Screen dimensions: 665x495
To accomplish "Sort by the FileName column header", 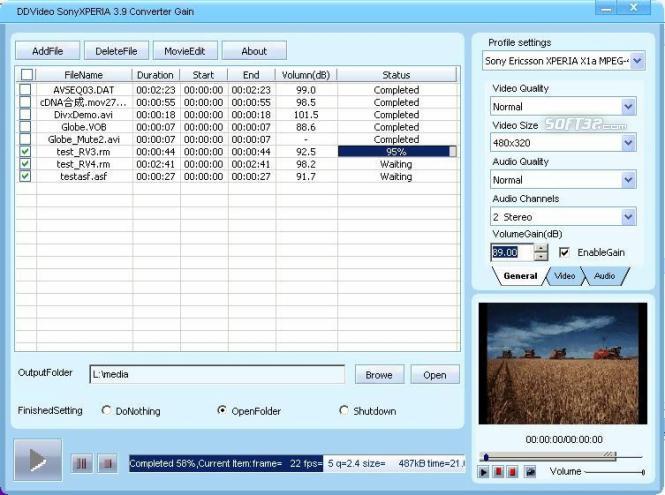I will (x=84, y=75).
